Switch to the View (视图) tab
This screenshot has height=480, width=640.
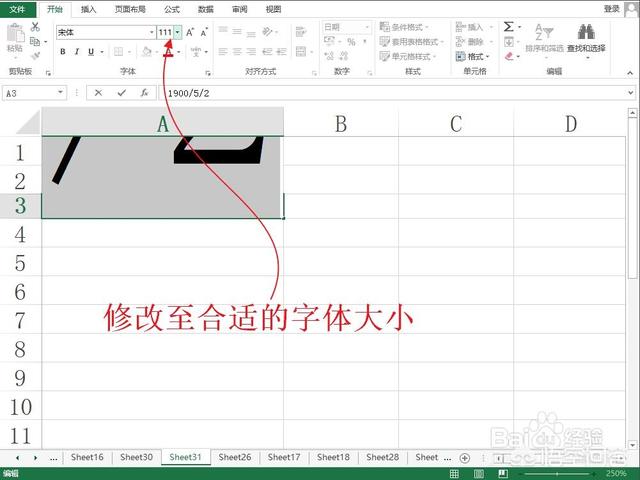pos(273,9)
